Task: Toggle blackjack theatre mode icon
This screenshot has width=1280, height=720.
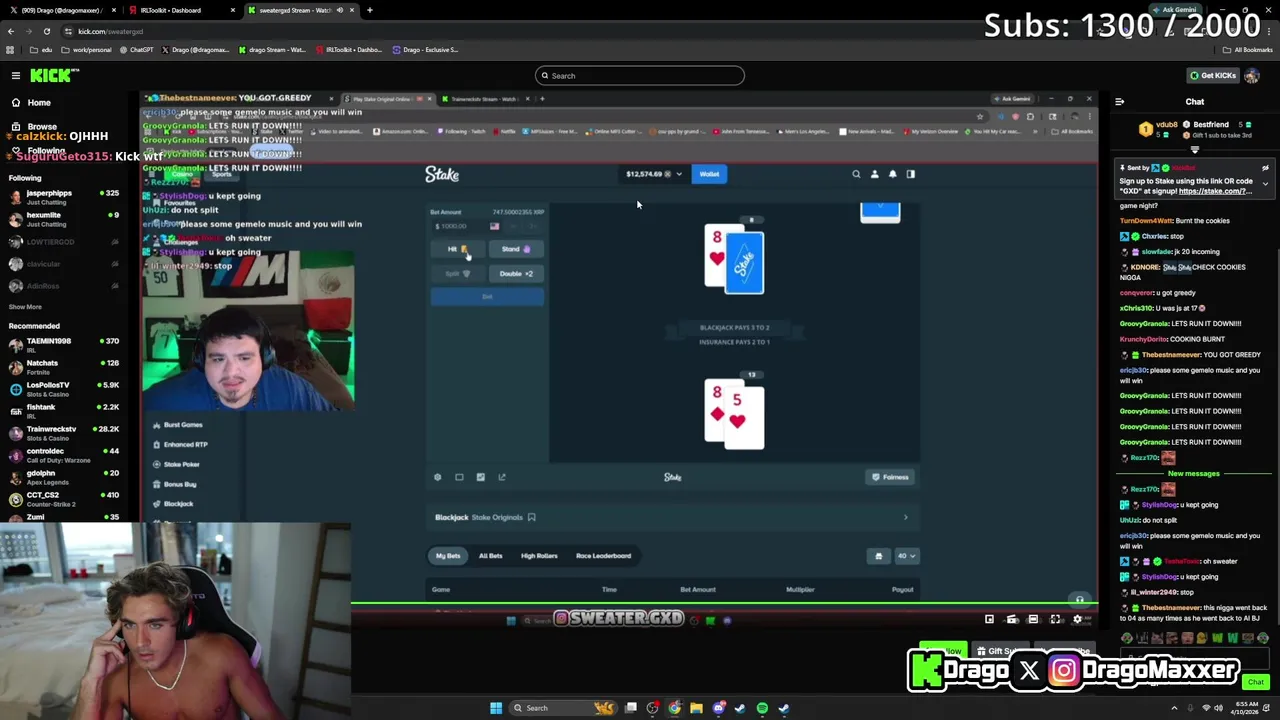Action: coord(459,477)
